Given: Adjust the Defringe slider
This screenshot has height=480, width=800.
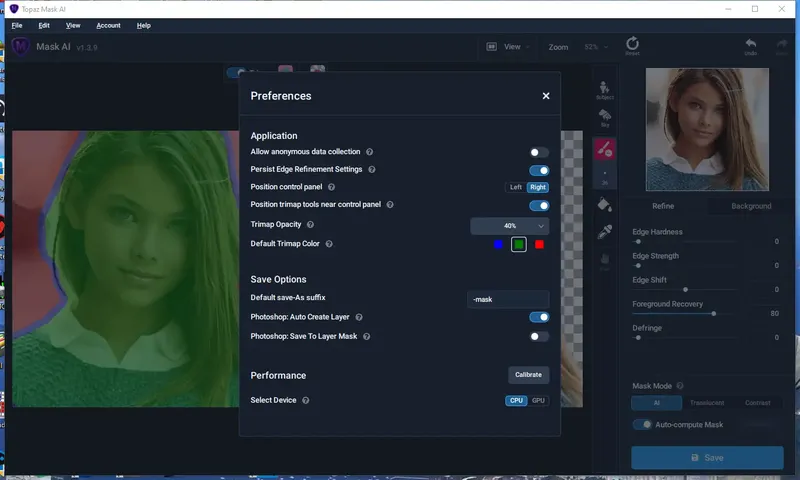Looking at the screenshot, I should [x=684, y=338].
